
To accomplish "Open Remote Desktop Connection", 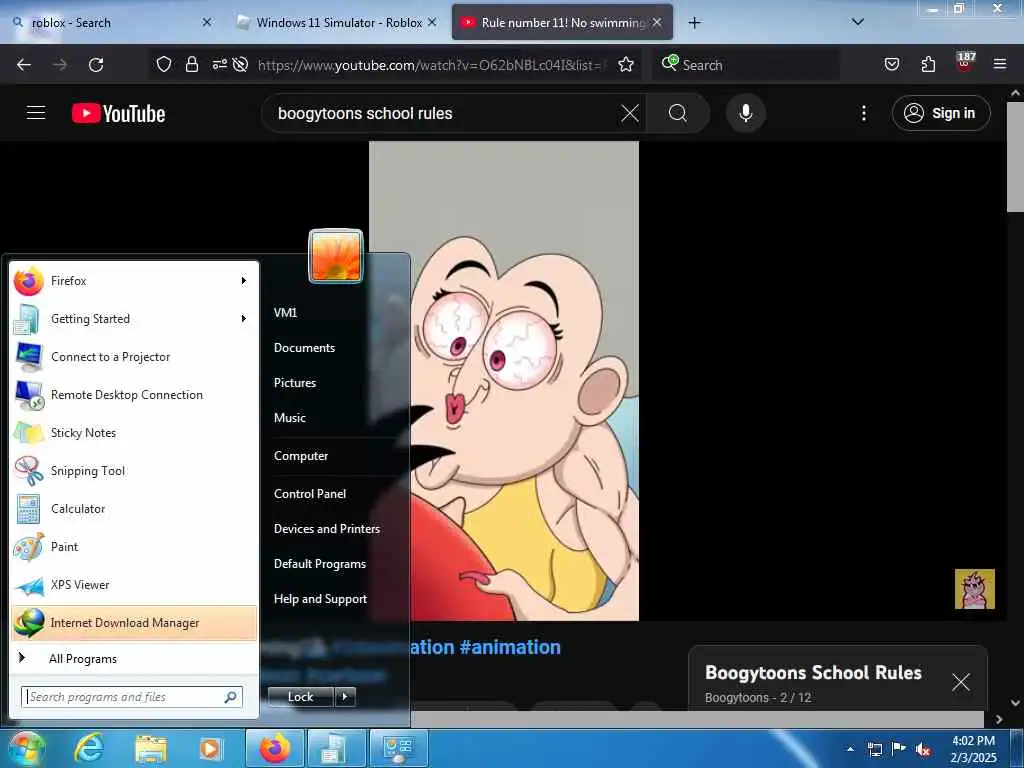I will 134,395.
